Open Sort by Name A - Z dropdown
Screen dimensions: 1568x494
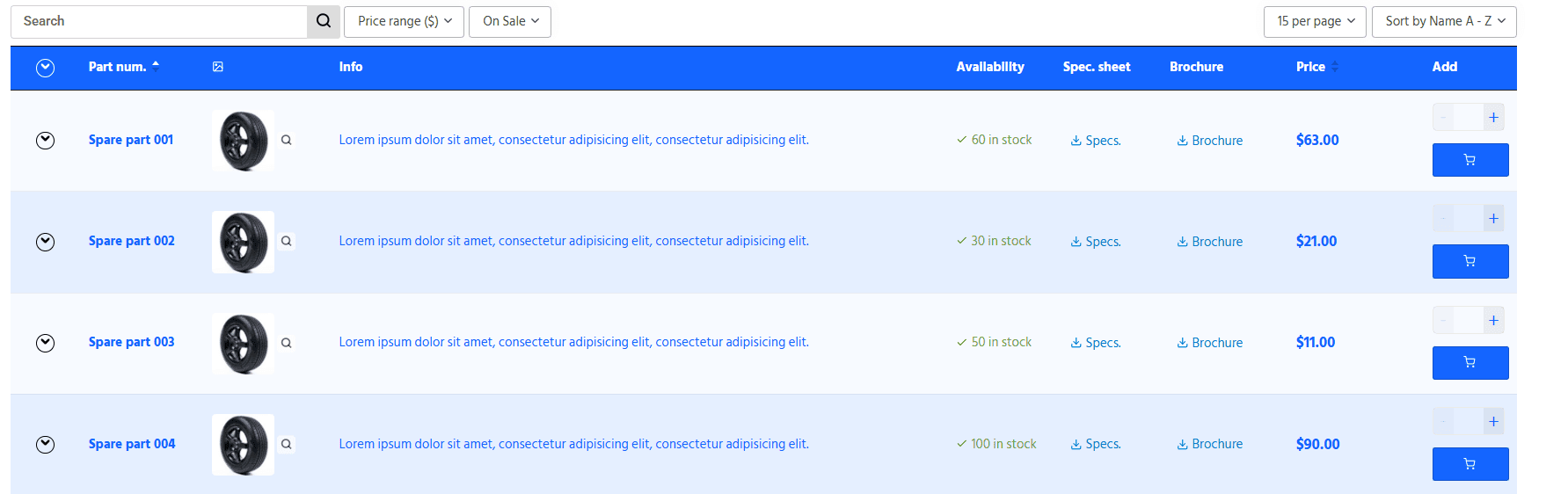[1444, 22]
